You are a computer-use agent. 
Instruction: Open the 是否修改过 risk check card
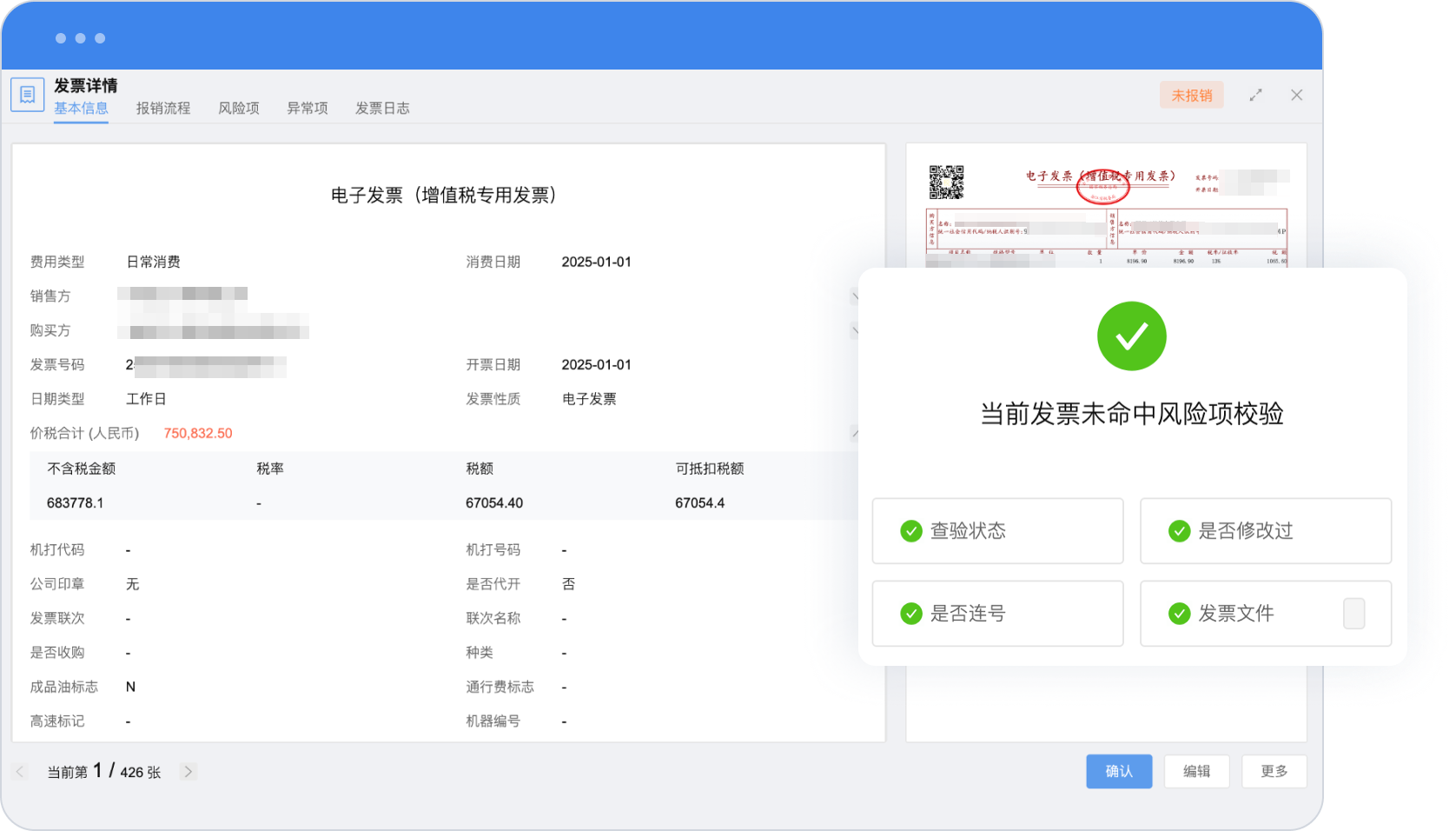coord(1266,531)
